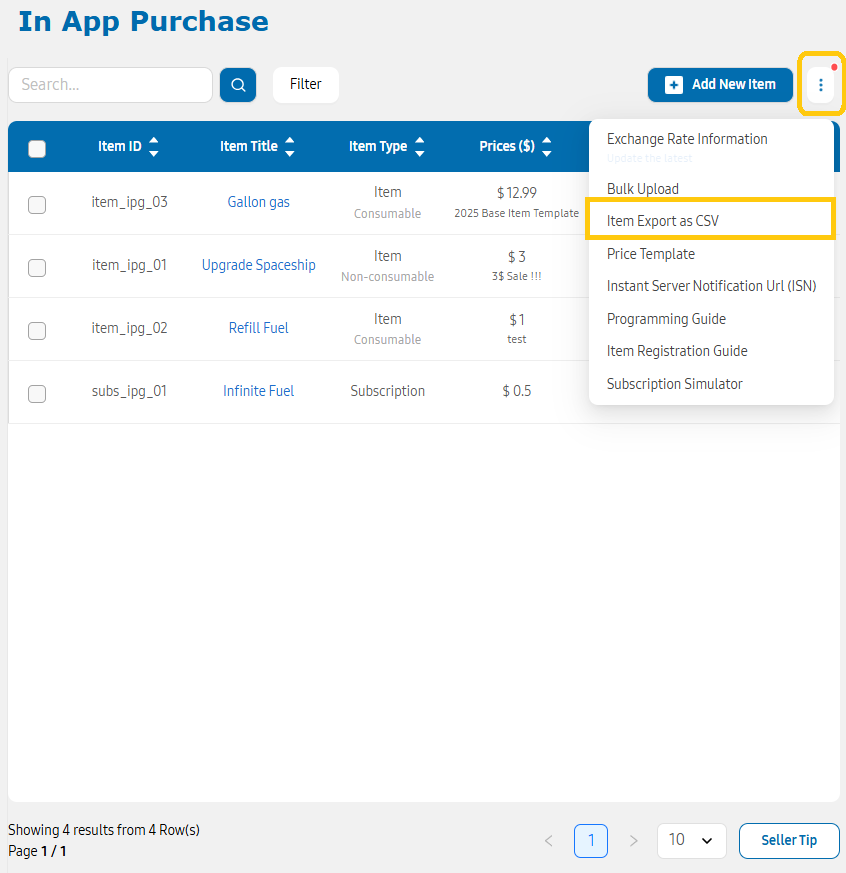846x873 pixels.
Task: Open the Refill Fuel item link
Action: [258, 328]
